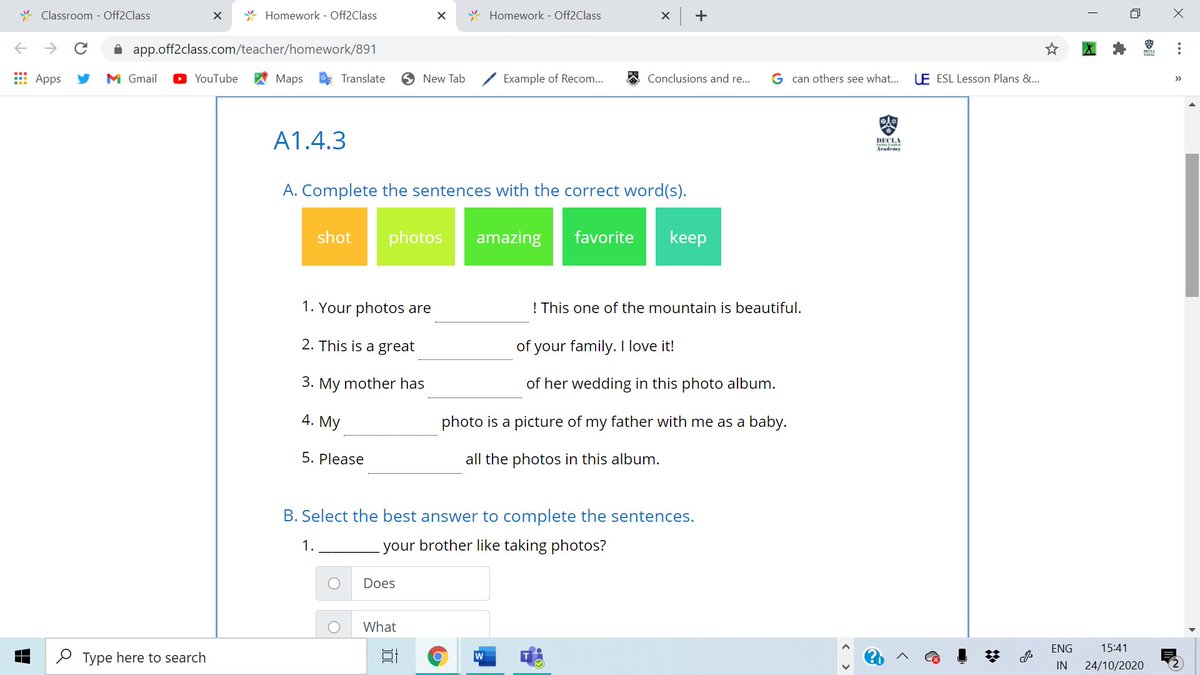Open the Translate bookmark link
The width and height of the screenshot is (1200, 675).
pos(352,78)
